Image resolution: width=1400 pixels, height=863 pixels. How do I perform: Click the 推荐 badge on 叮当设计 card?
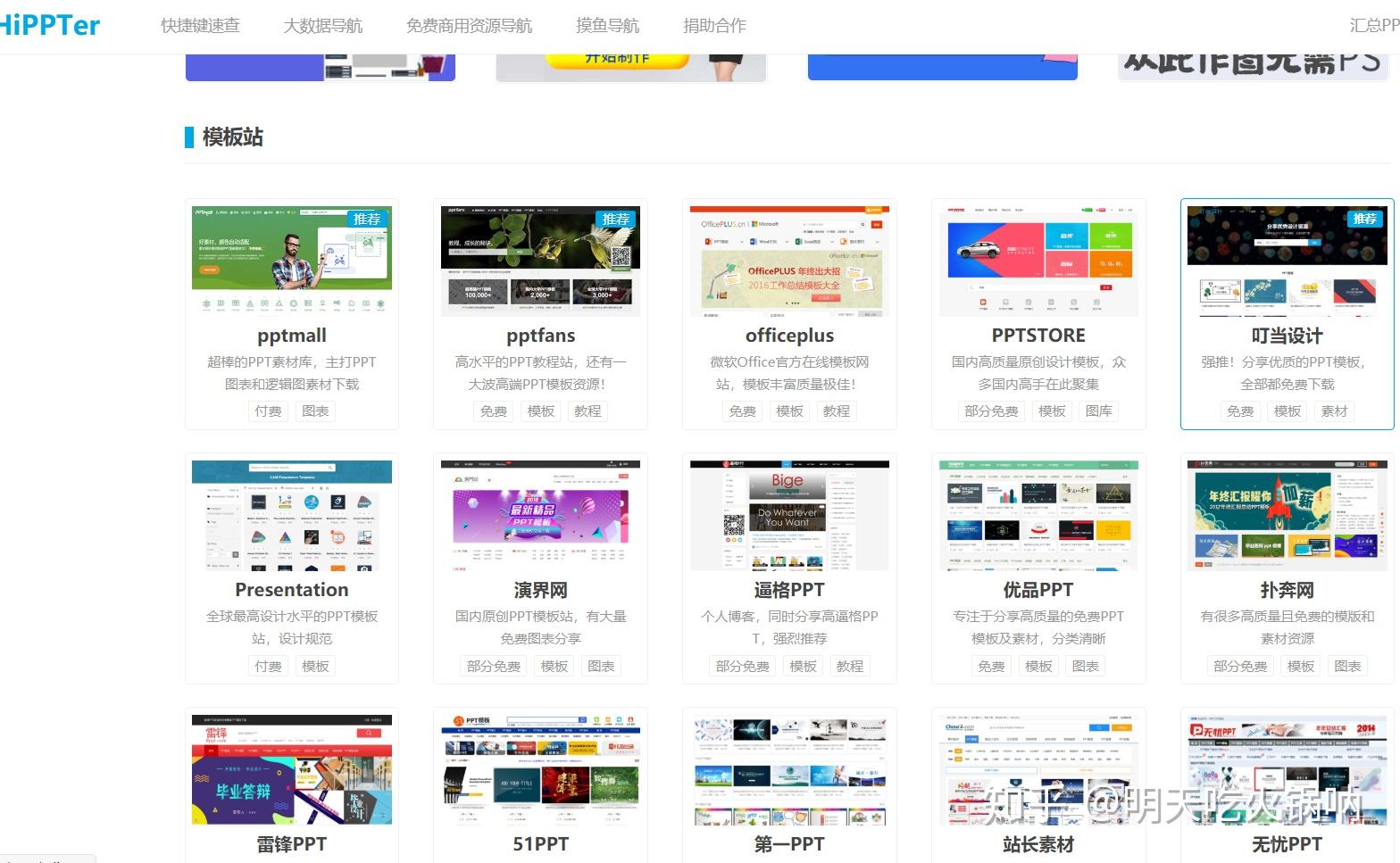(x=1364, y=219)
